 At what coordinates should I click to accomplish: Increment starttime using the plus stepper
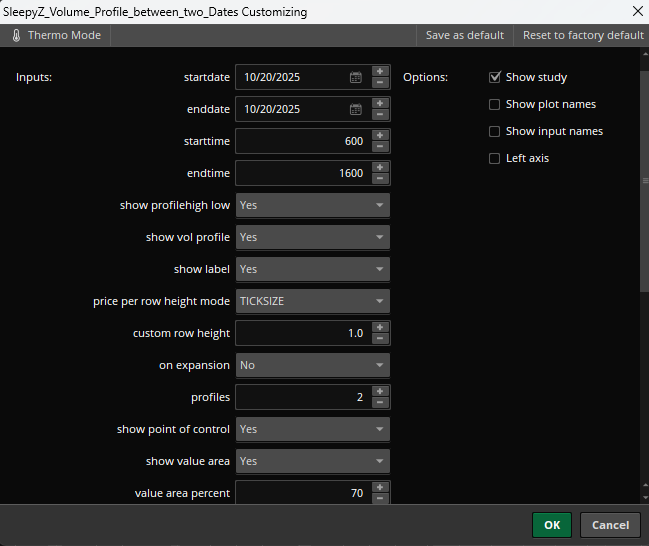tap(380, 135)
